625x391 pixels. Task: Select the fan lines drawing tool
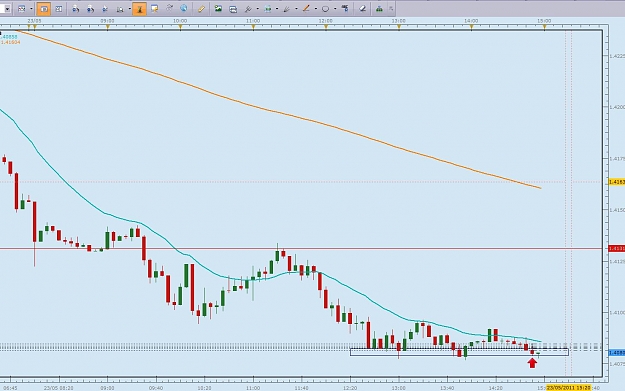(x=287, y=8)
